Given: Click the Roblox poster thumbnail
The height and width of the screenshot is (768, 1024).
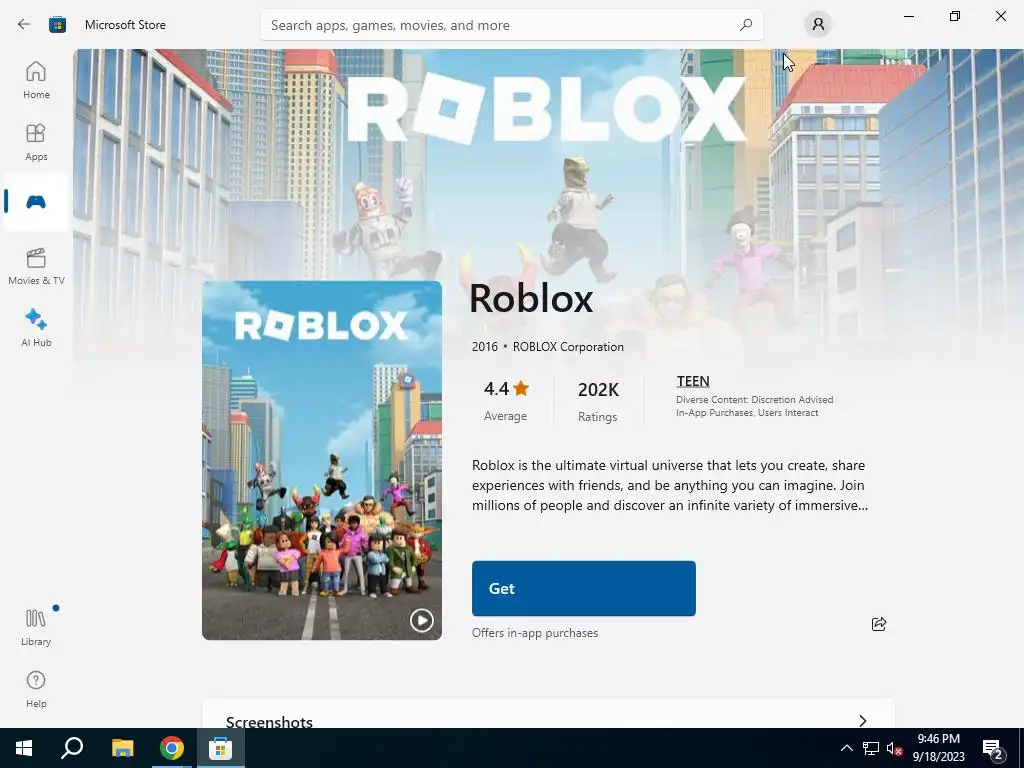Looking at the screenshot, I should point(322,460).
